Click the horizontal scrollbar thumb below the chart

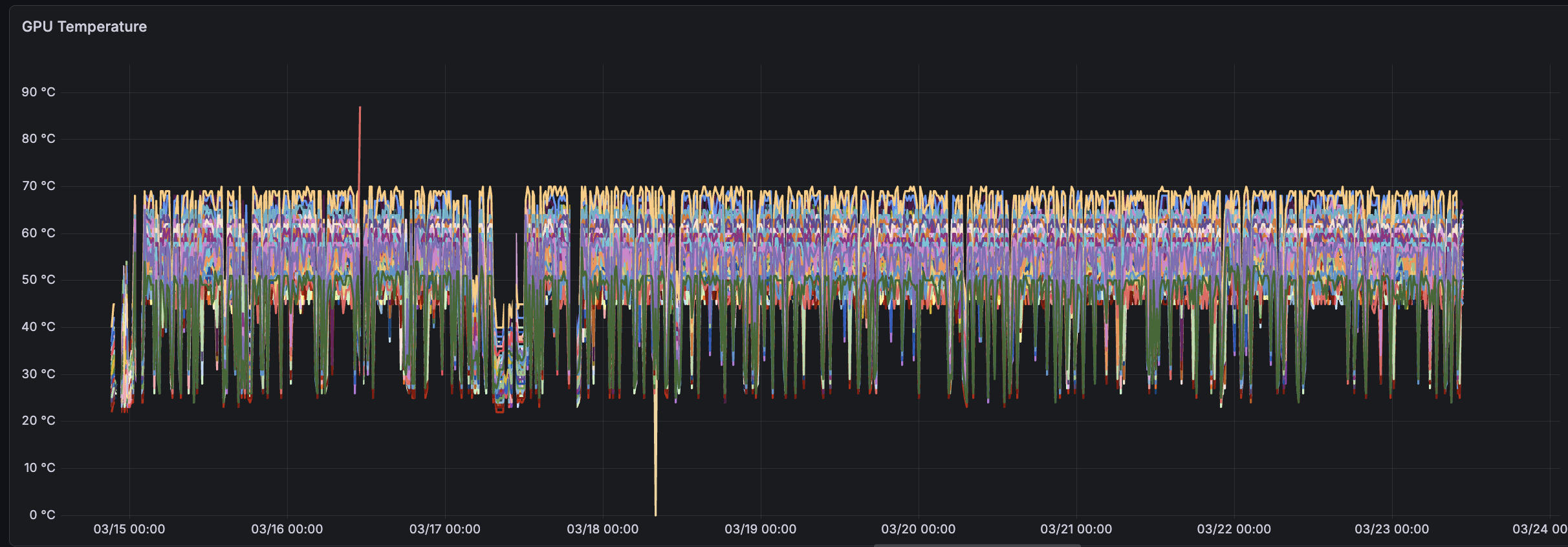(x=977, y=545)
